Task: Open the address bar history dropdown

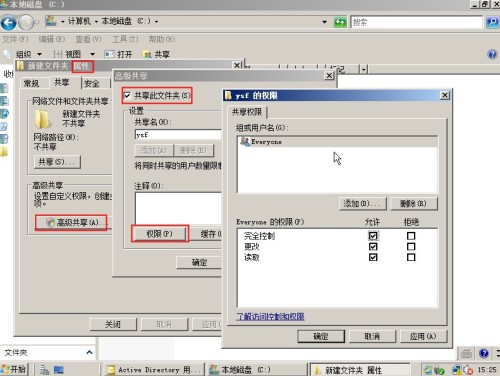Action: pyautogui.click(x=324, y=22)
